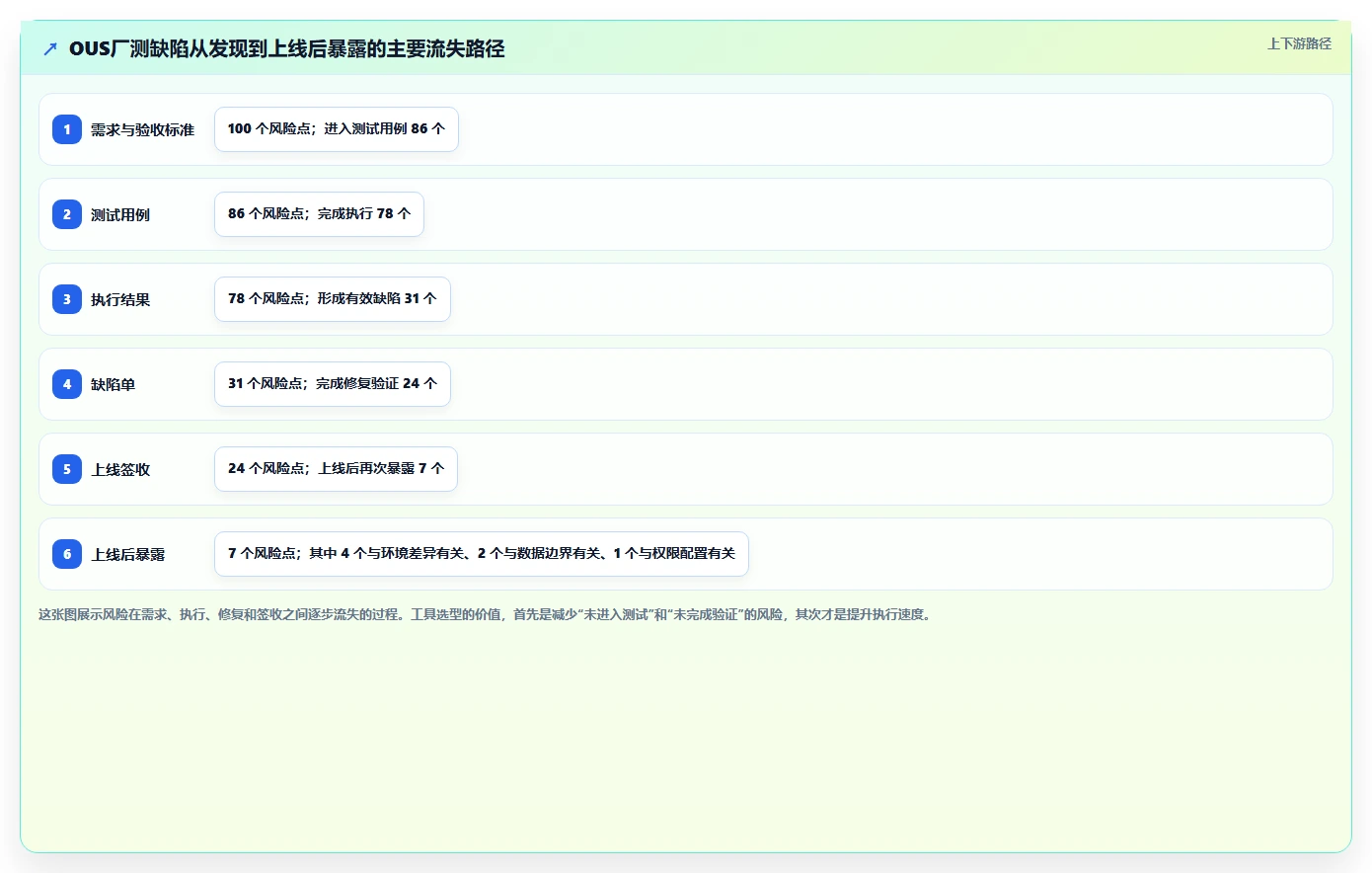Click the title OUS厂测缺陷从发现到上线后暴露的主要流失路径
Screen dimensions: 1372x873
click(x=286, y=48)
